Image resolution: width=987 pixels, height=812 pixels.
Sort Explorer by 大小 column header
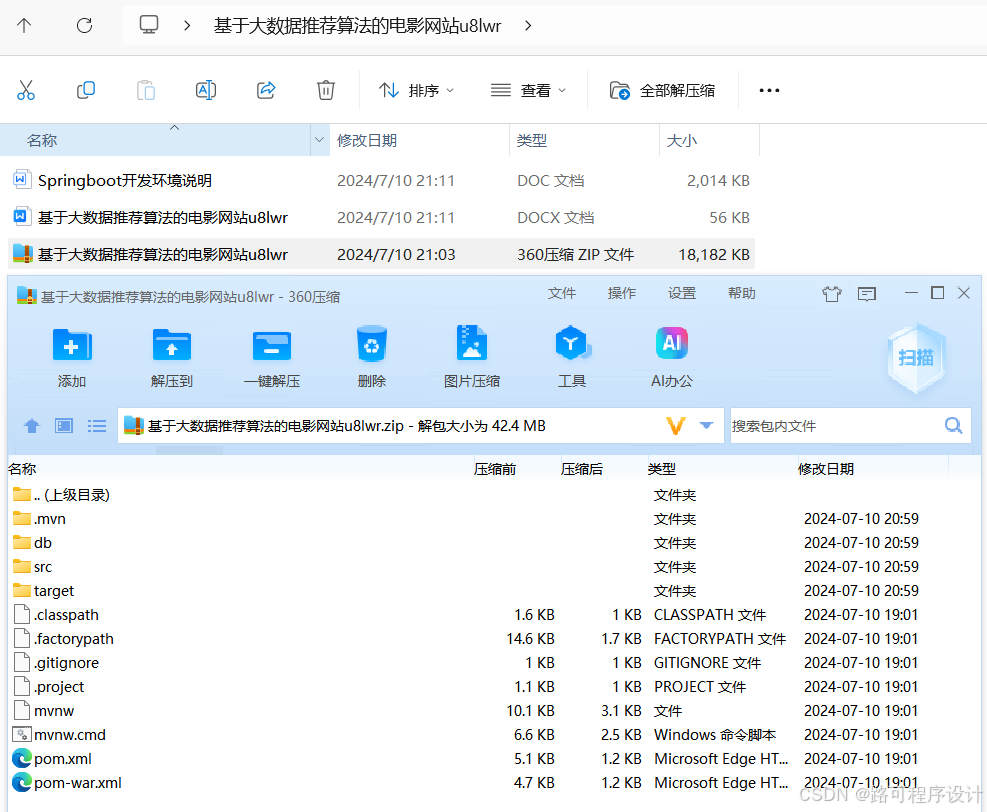[x=709, y=140]
